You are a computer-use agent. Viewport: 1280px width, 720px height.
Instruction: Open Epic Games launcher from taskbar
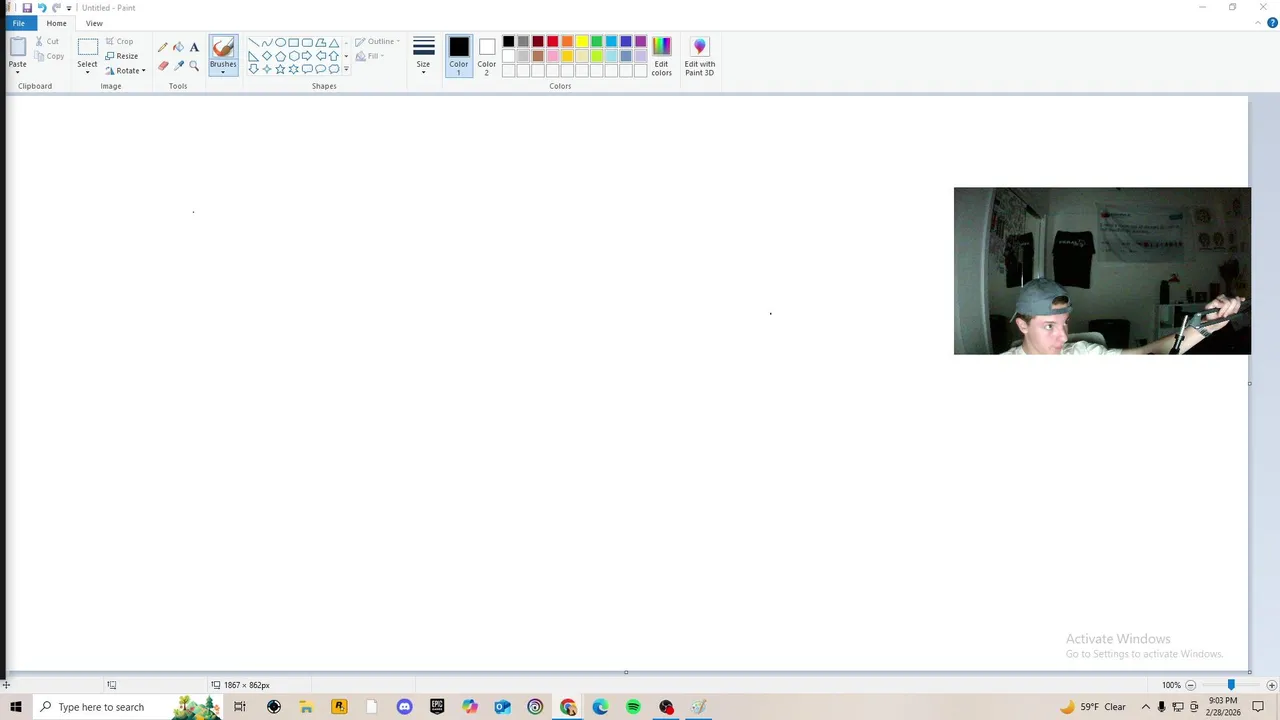437,707
